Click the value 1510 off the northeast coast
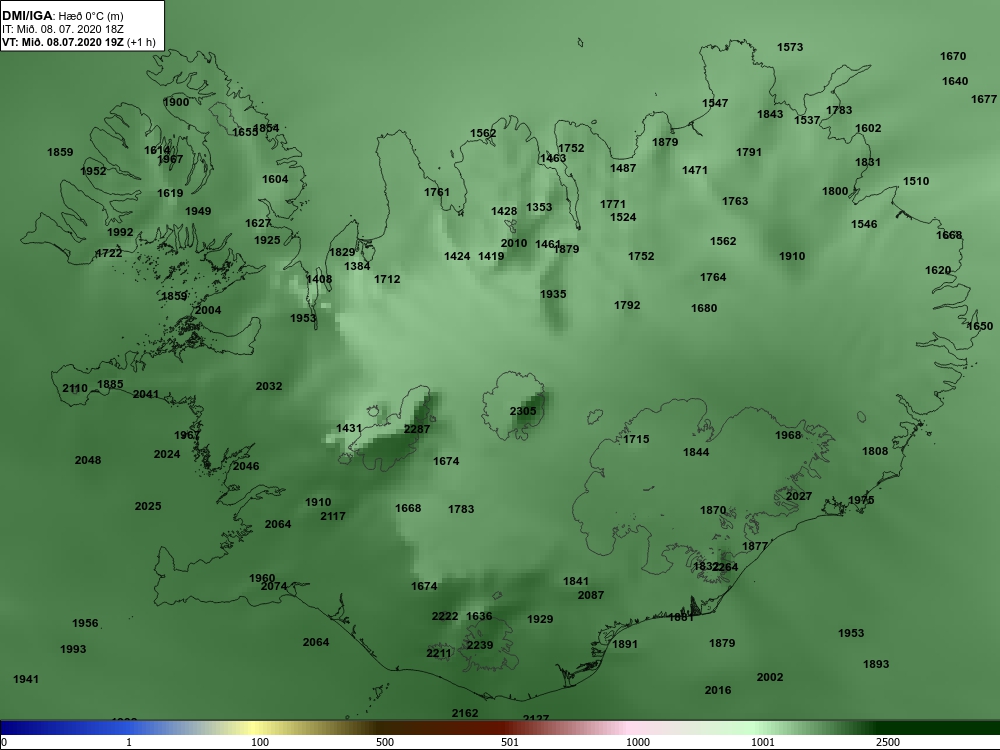The height and width of the screenshot is (750, 1000). (916, 181)
